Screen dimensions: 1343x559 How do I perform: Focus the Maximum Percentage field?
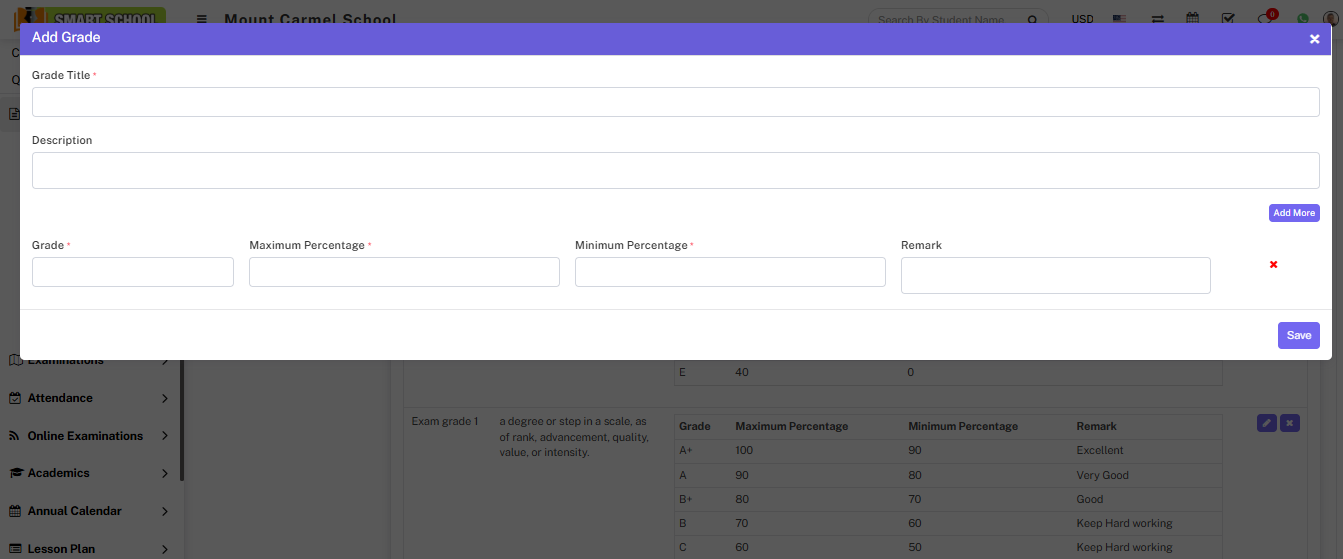click(x=404, y=272)
